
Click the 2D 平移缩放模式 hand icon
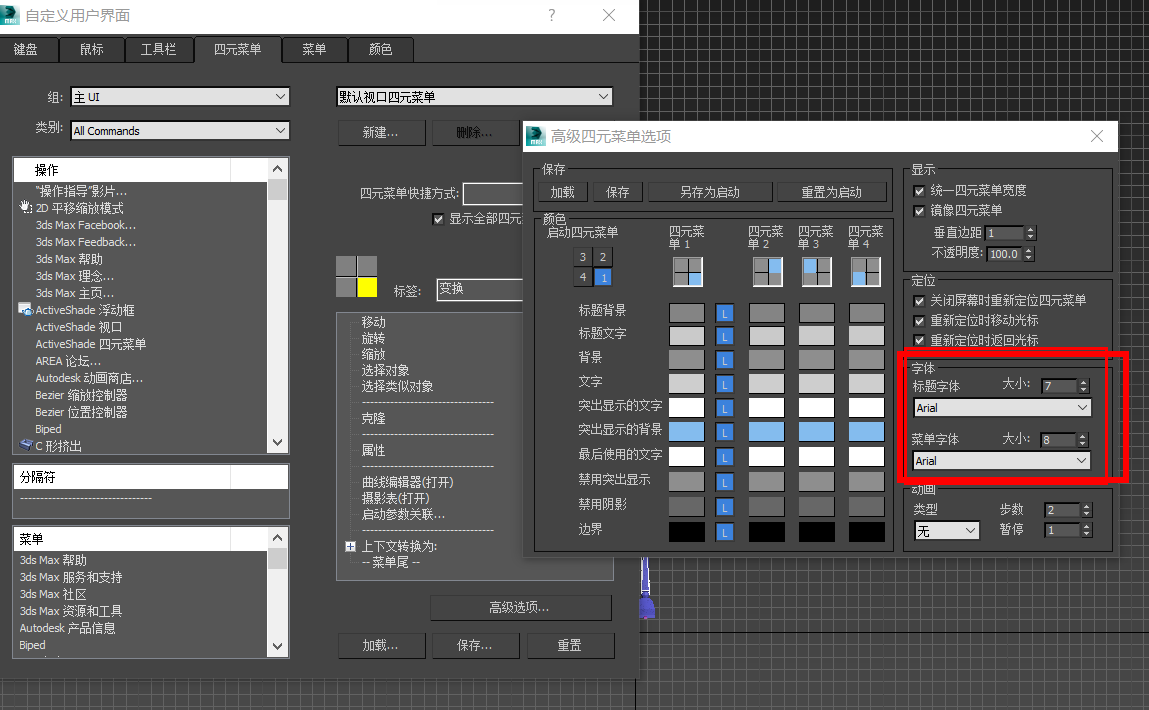tap(26, 208)
